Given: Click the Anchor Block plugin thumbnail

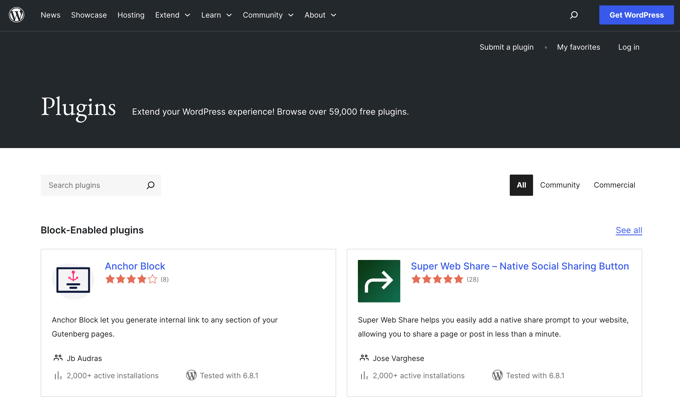Looking at the screenshot, I should tap(73, 281).
